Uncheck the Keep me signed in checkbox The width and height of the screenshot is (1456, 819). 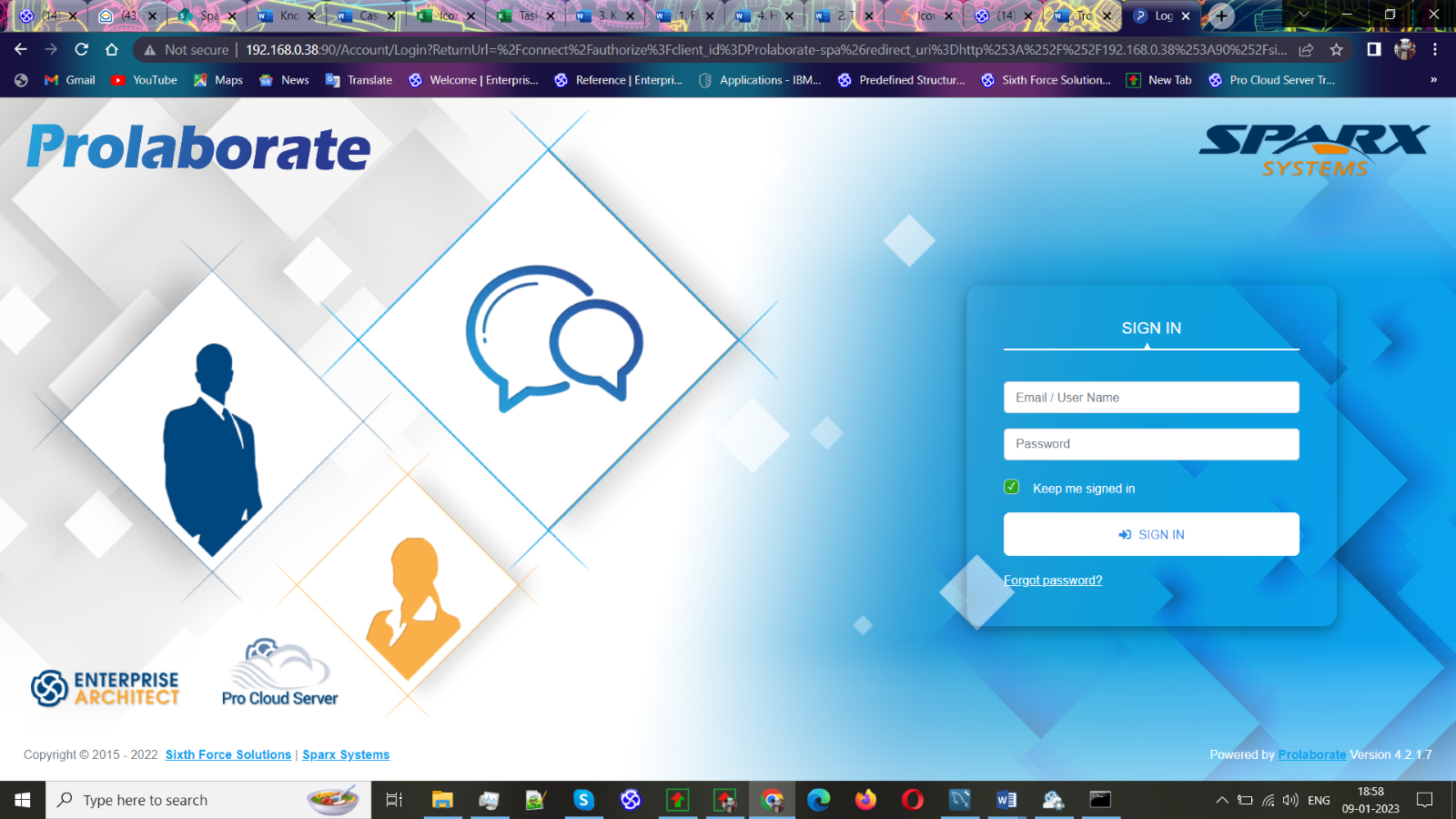(1012, 488)
